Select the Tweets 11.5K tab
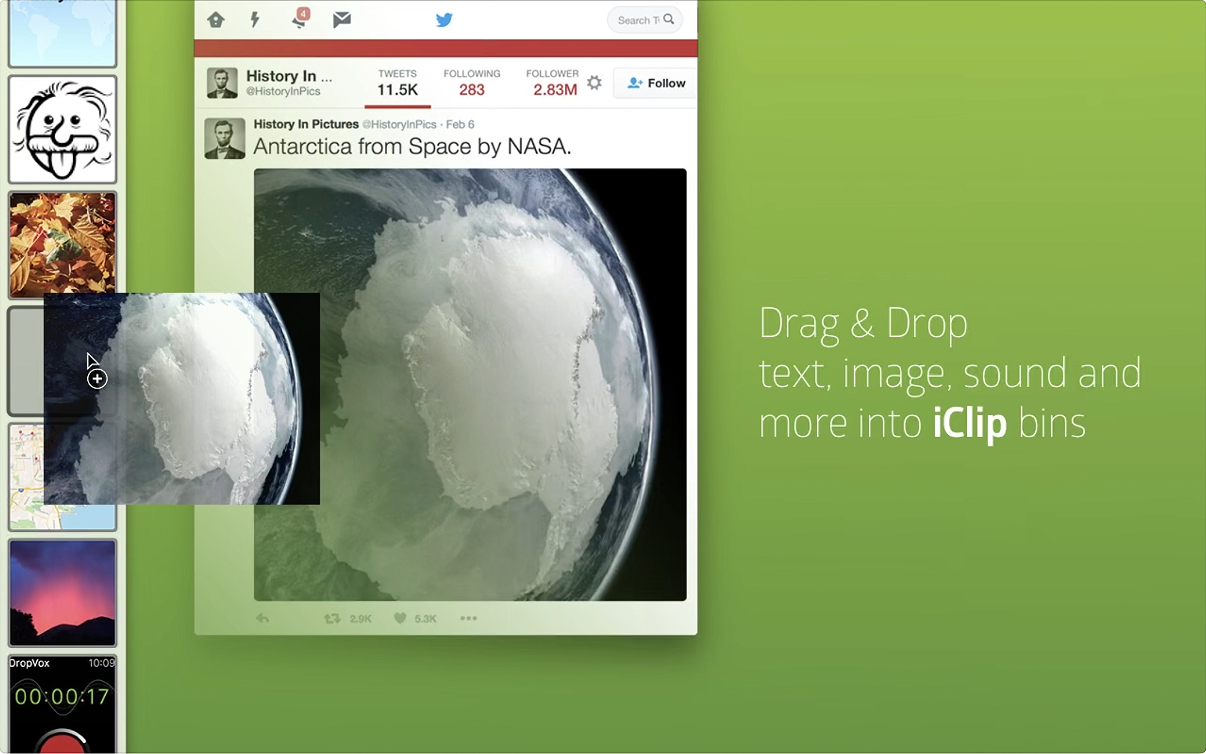The image size is (1206, 754). point(397,83)
